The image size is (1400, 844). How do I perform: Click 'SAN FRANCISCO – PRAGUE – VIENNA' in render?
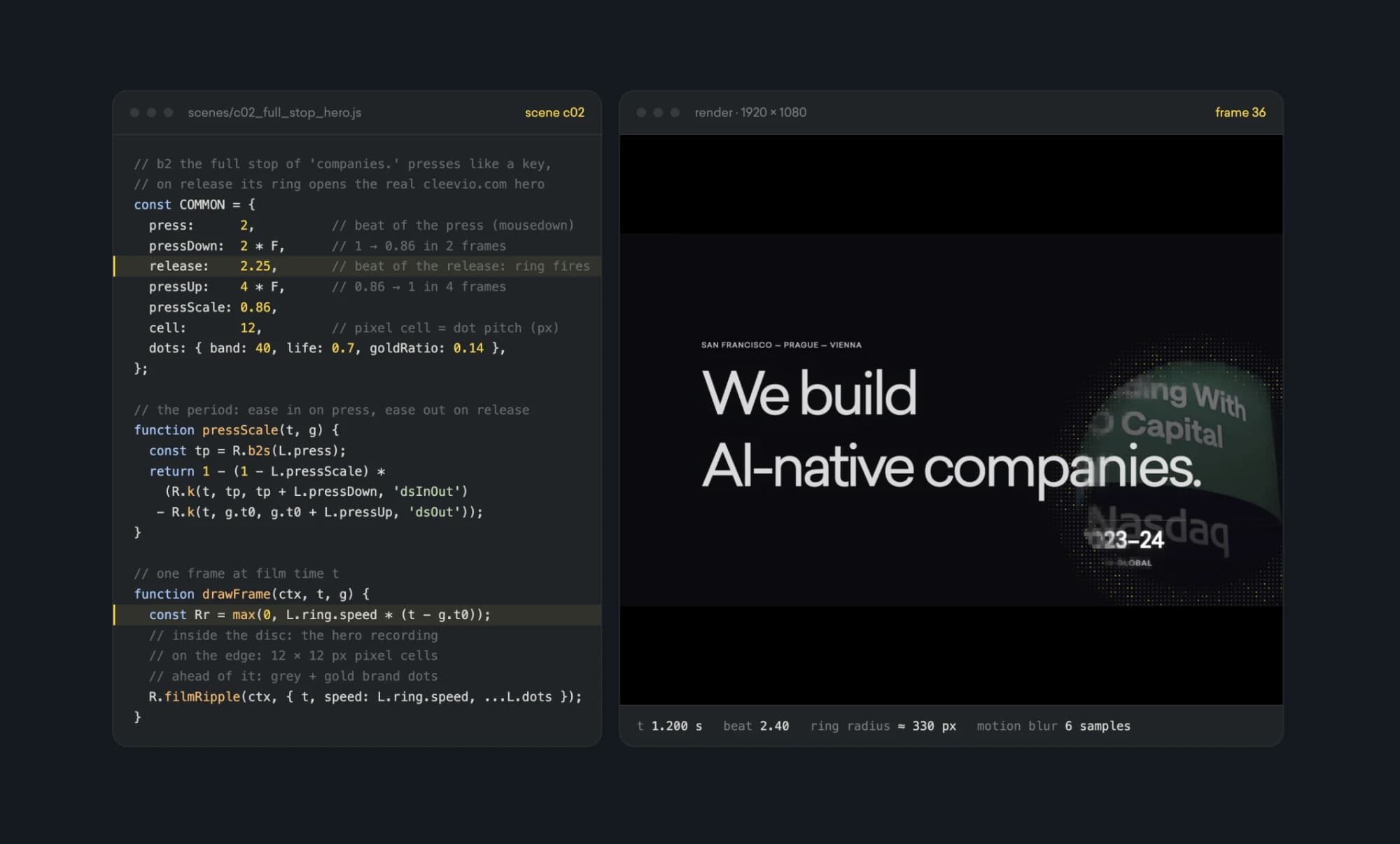(781, 345)
